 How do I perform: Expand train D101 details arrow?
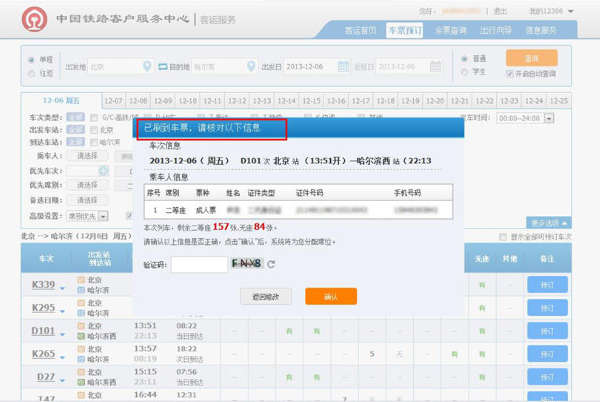[x=60, y=332]
